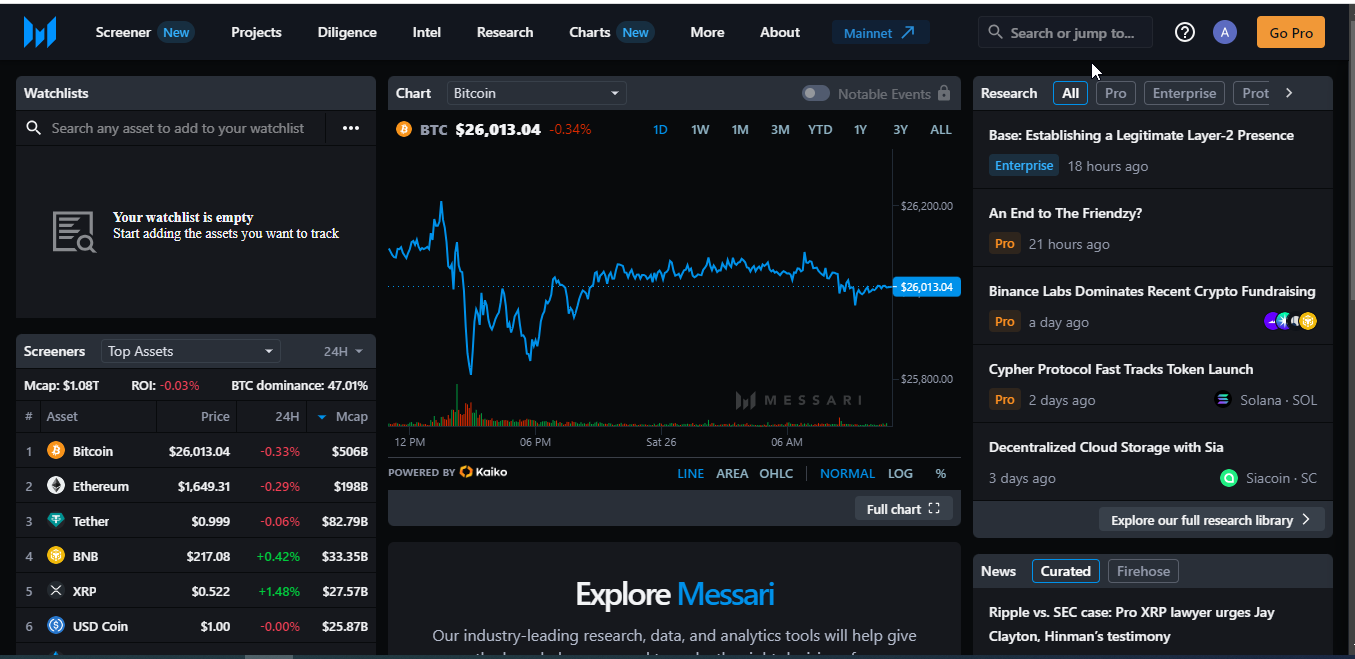Focus the watchlist asset search field
1355x659 pixels.
point(178,128)
